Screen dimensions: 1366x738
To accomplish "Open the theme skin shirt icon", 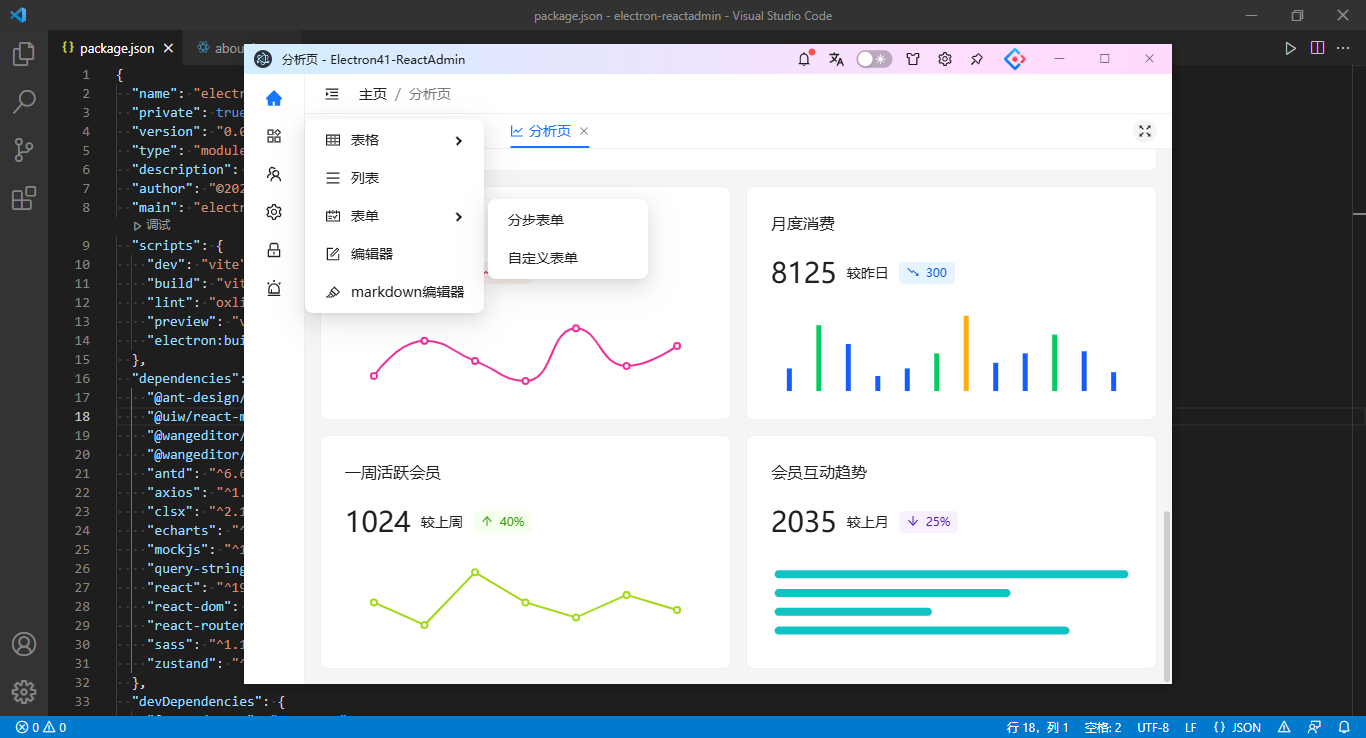I will click(x=912, y=59).
